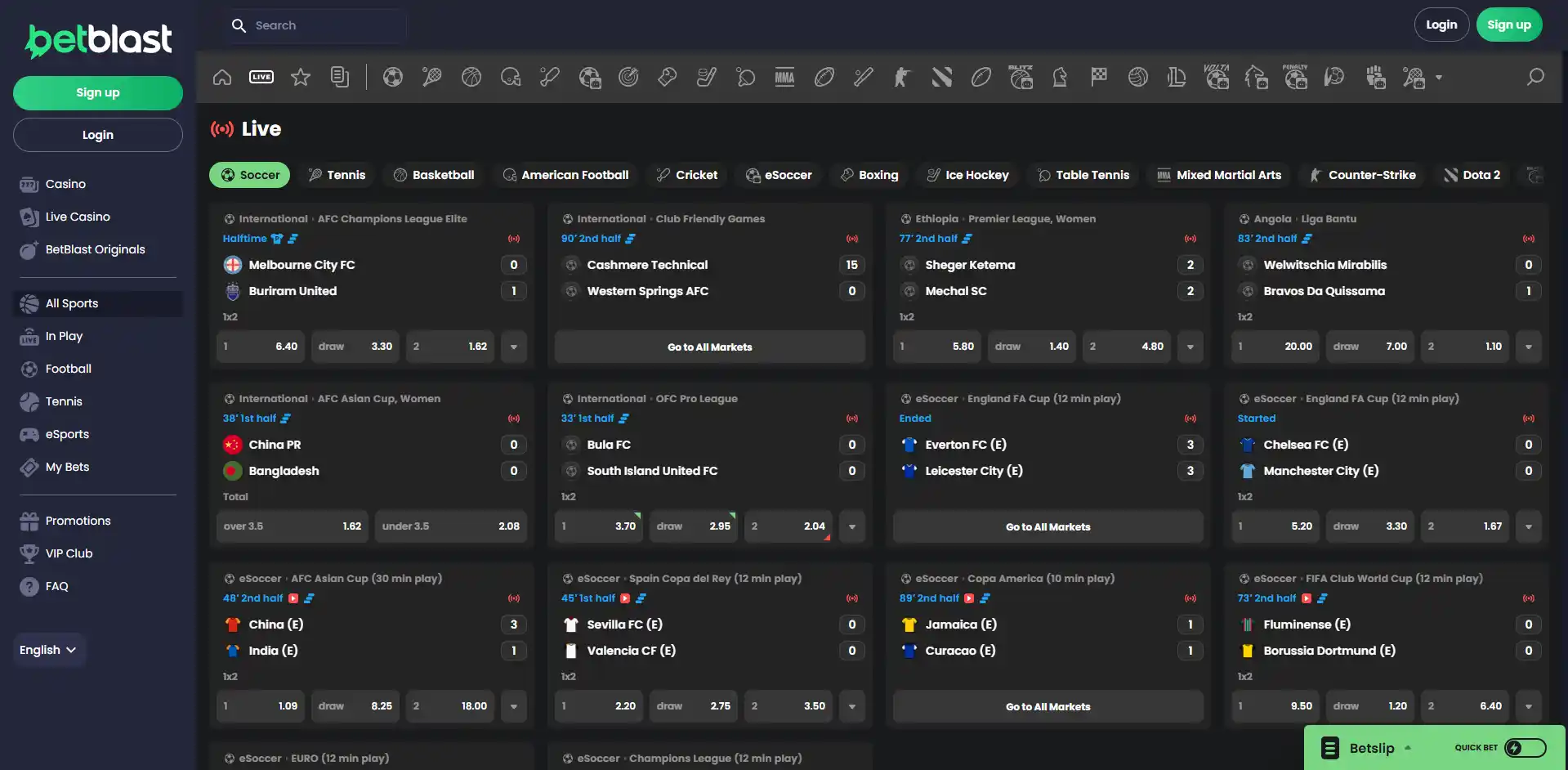Expand markets for Melbourne City FC match

click(x=514, y=347)
